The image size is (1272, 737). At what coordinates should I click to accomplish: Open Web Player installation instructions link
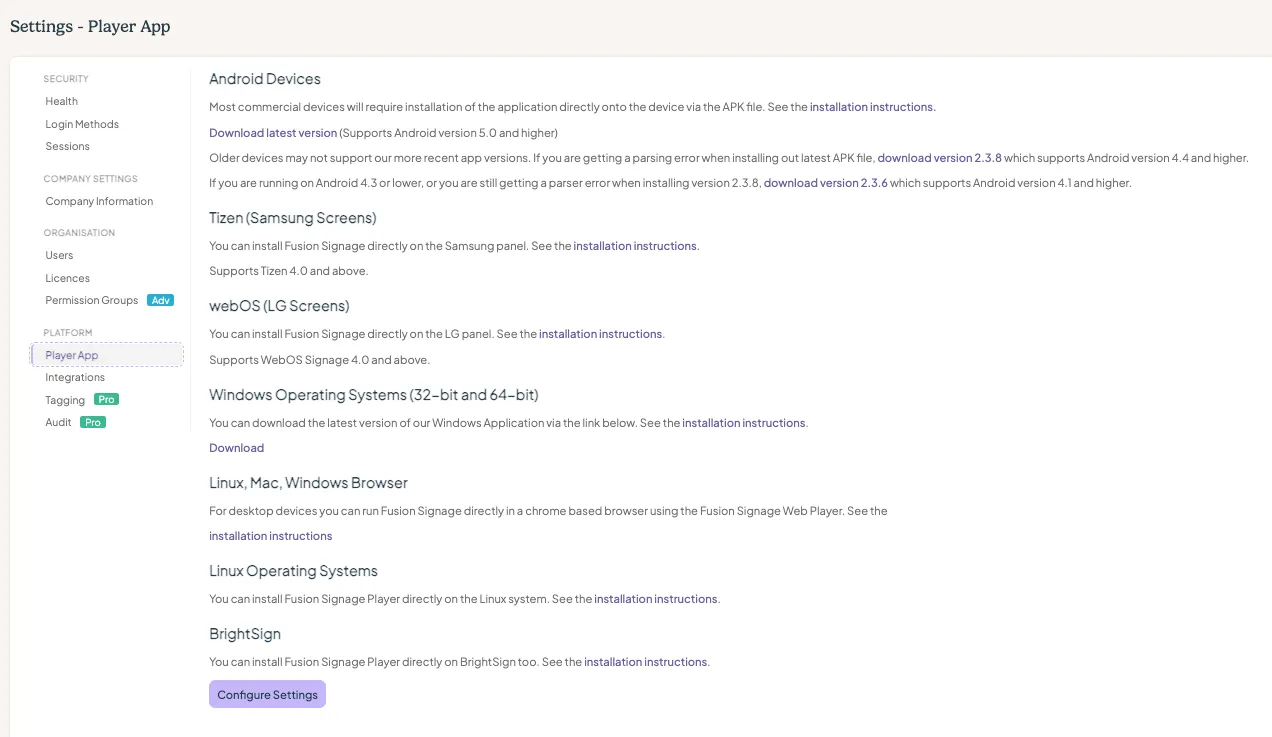point(270,536)
